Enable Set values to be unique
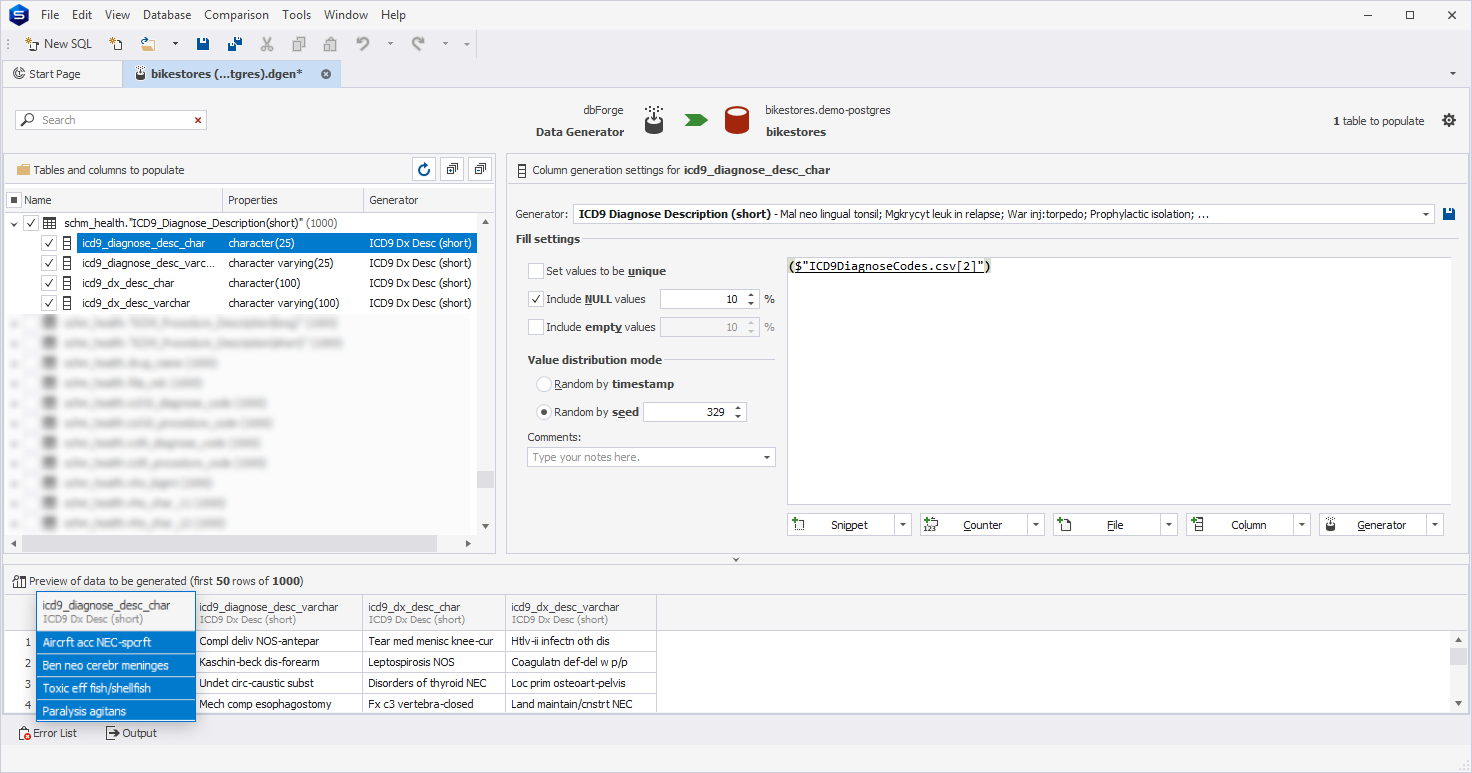This screenshot has width=1472, height=773. (536, 271)
